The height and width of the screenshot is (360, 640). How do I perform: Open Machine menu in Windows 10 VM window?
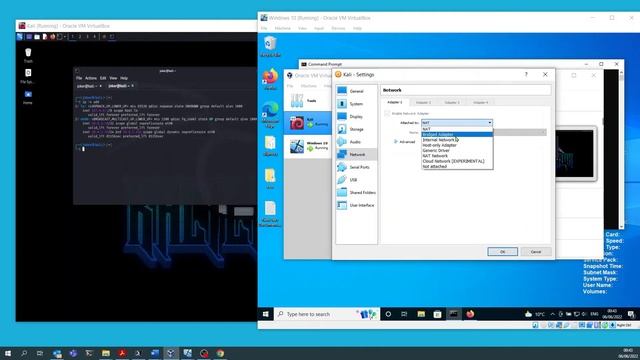[x=282, y=28]
